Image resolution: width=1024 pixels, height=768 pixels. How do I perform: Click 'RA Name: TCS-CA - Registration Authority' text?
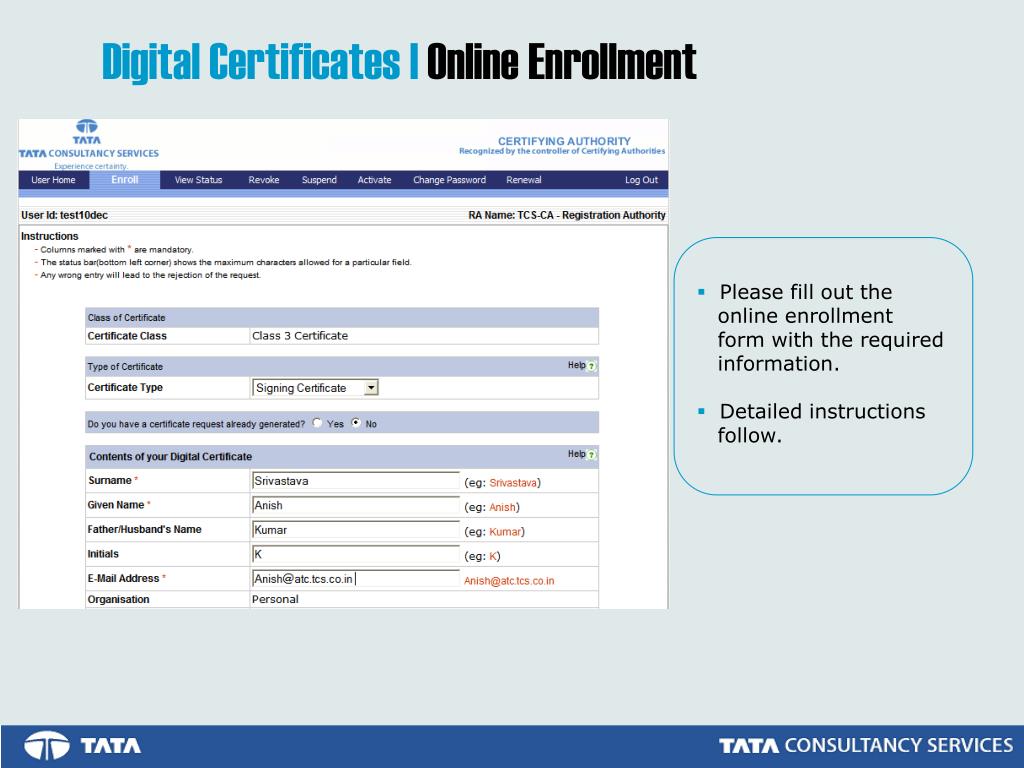tap(567, 216)
